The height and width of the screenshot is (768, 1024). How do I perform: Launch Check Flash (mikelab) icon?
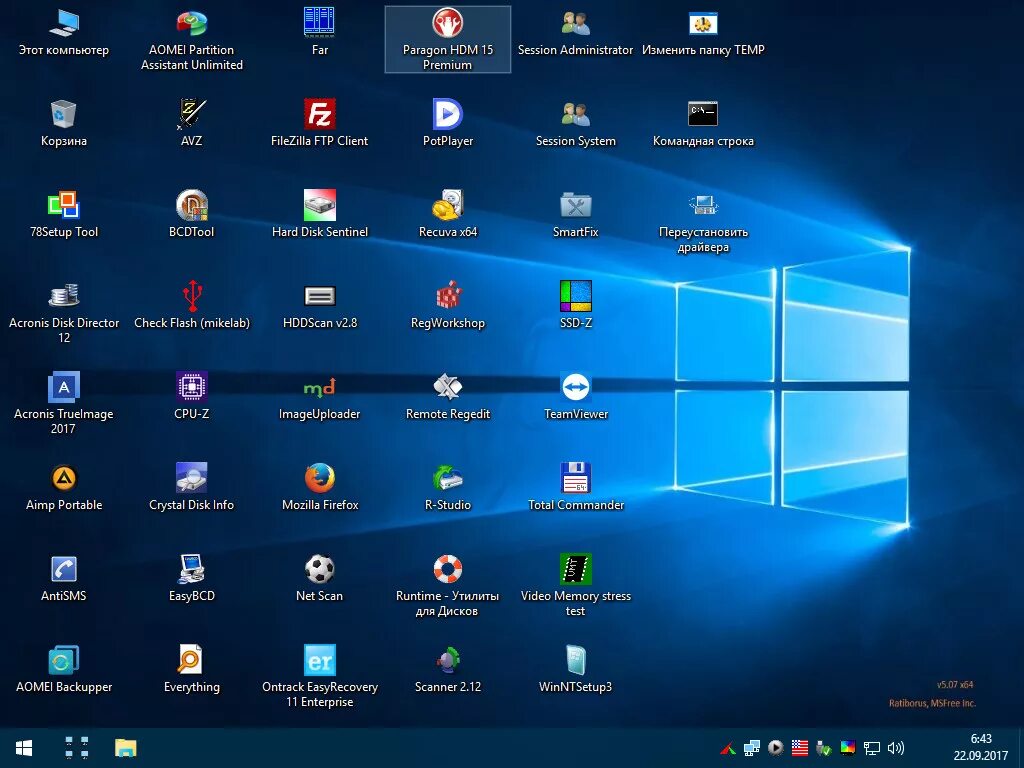pyautogui.click(x=191, y=305)
